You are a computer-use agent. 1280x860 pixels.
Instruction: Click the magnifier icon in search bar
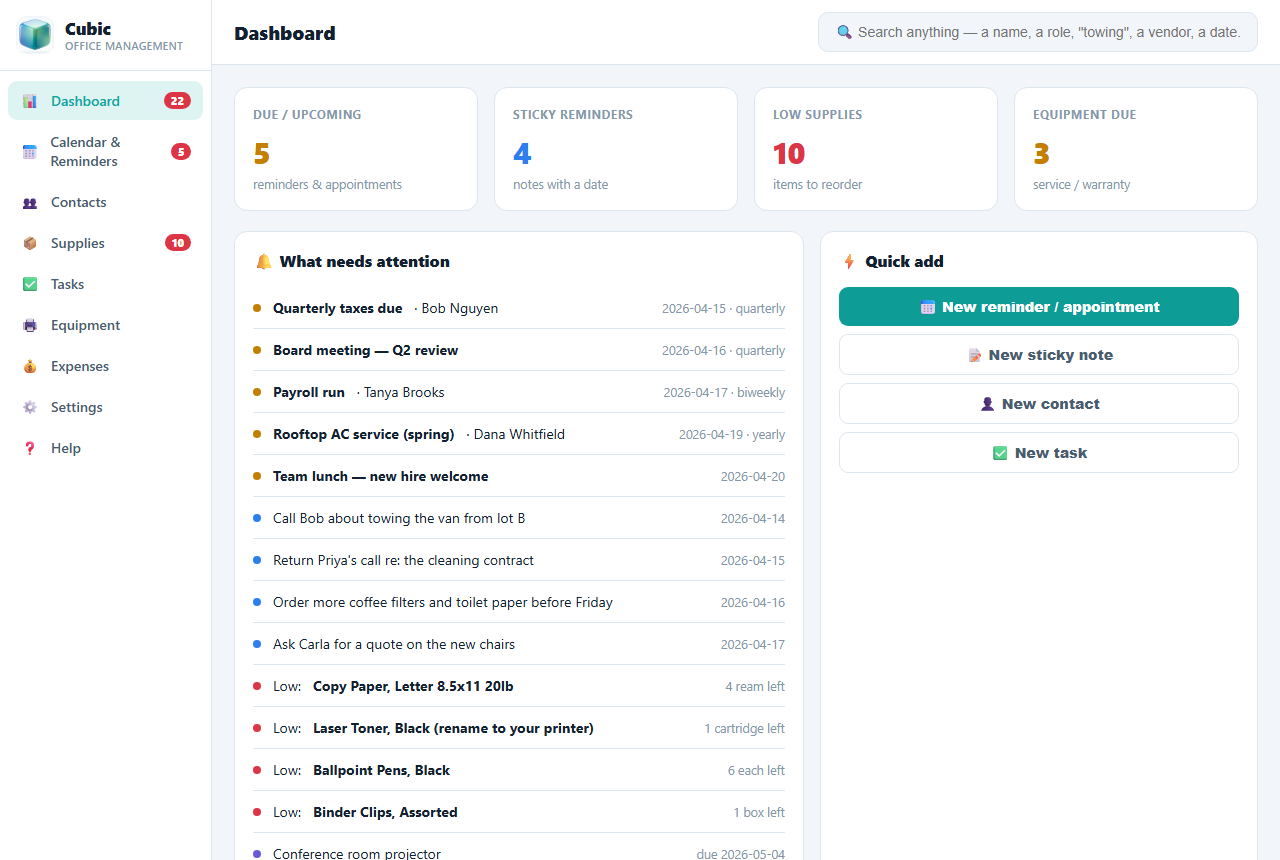(x=845, y=32)
